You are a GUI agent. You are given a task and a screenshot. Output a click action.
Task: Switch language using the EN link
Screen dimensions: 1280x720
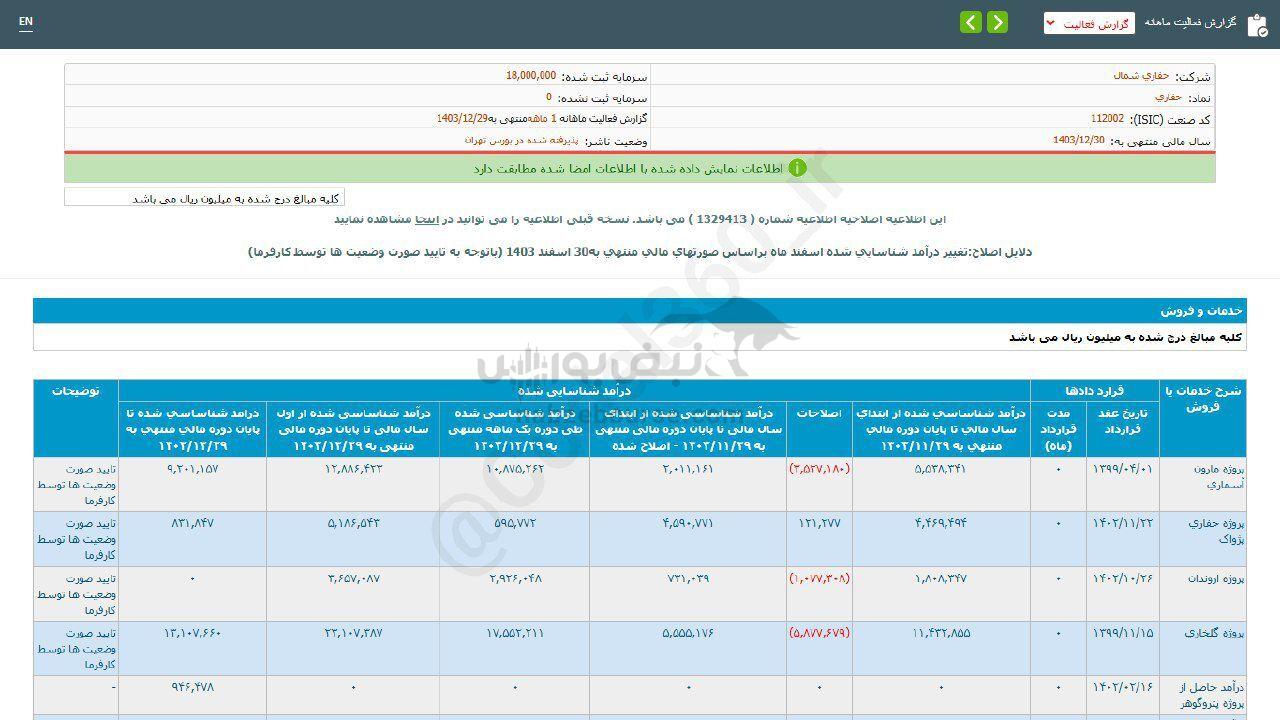26,22
